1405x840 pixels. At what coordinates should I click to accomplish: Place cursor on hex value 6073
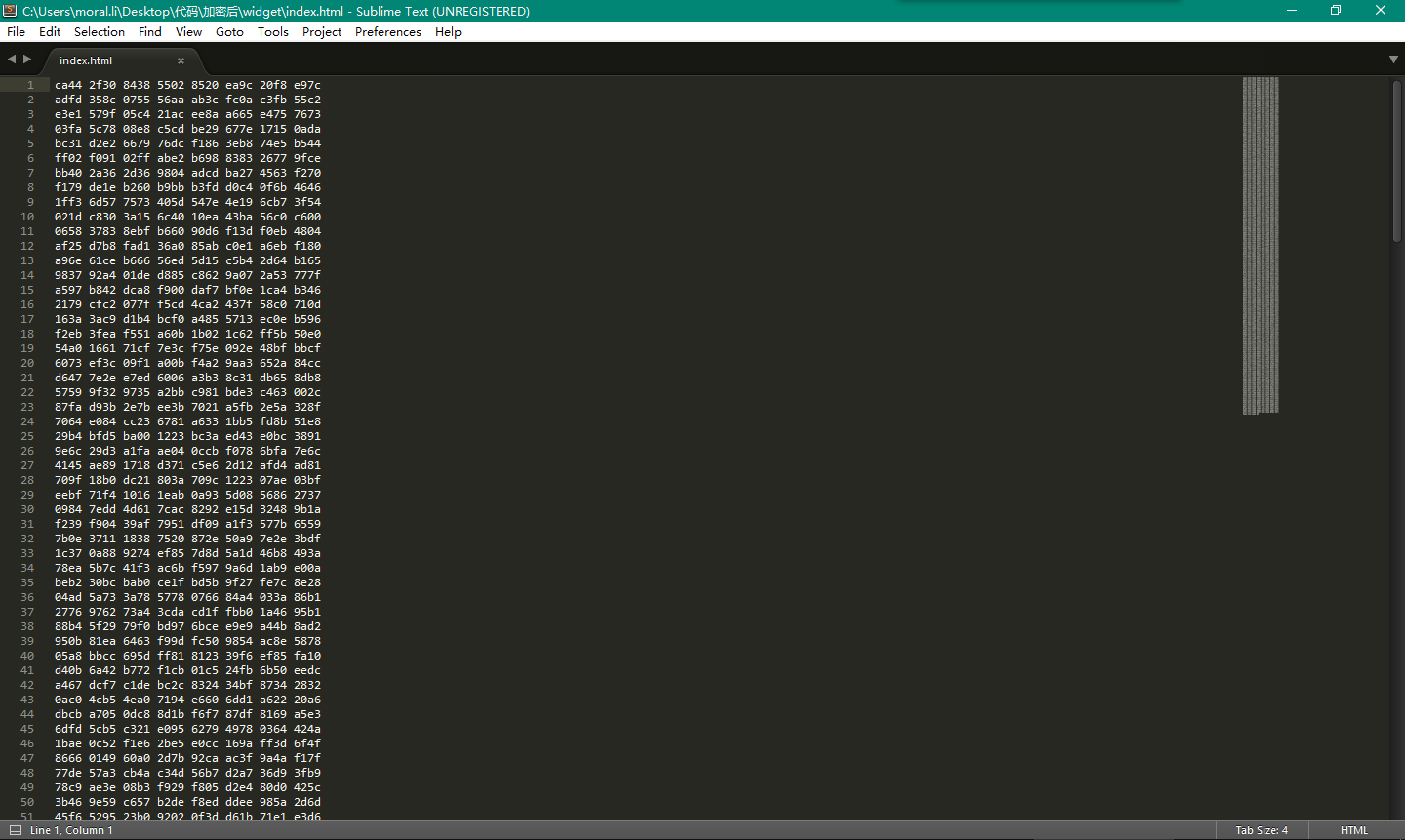[68, 363]
